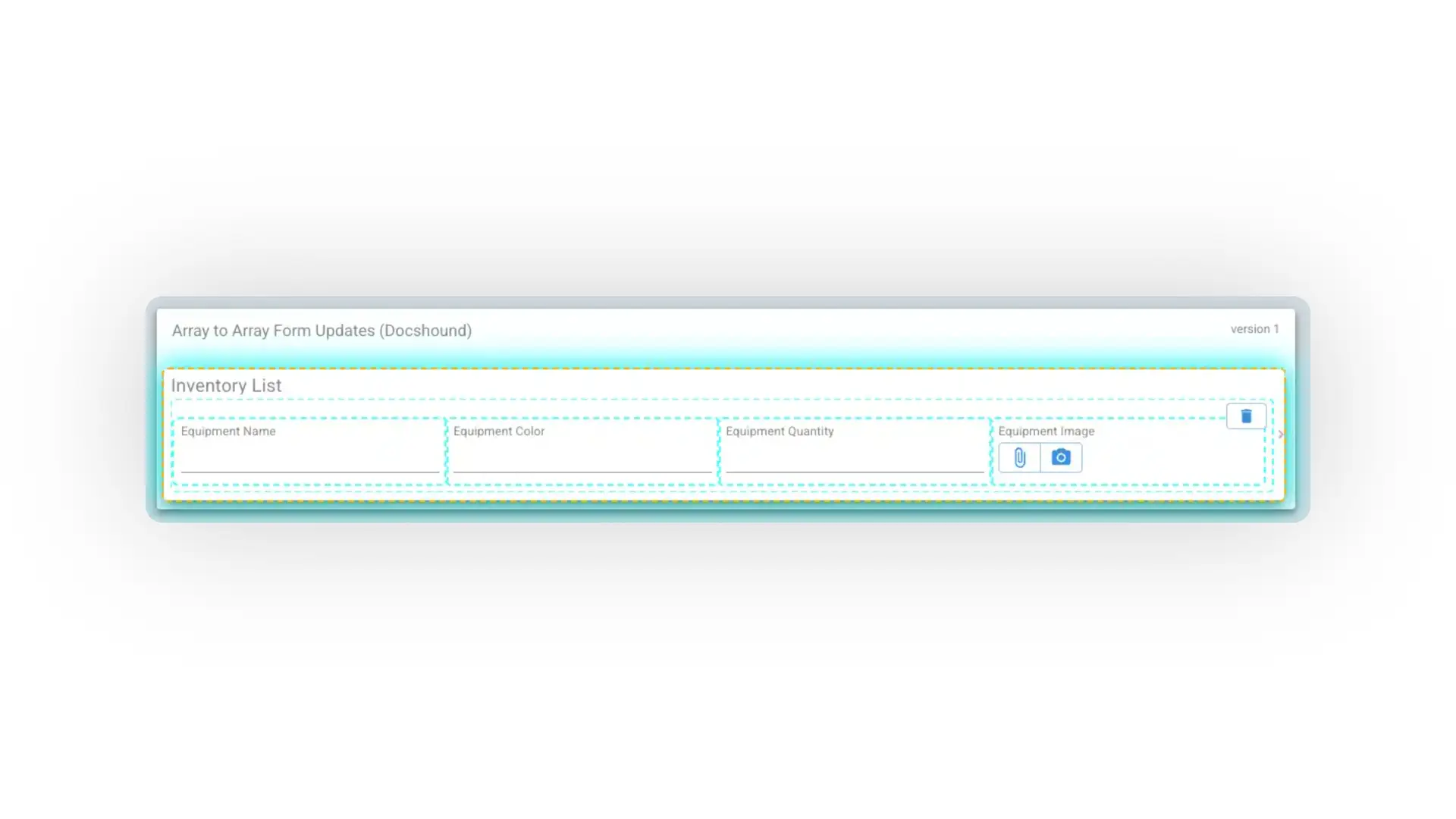Click the underline of Equipment Color field
The image size is (1456, 819).
582,472
